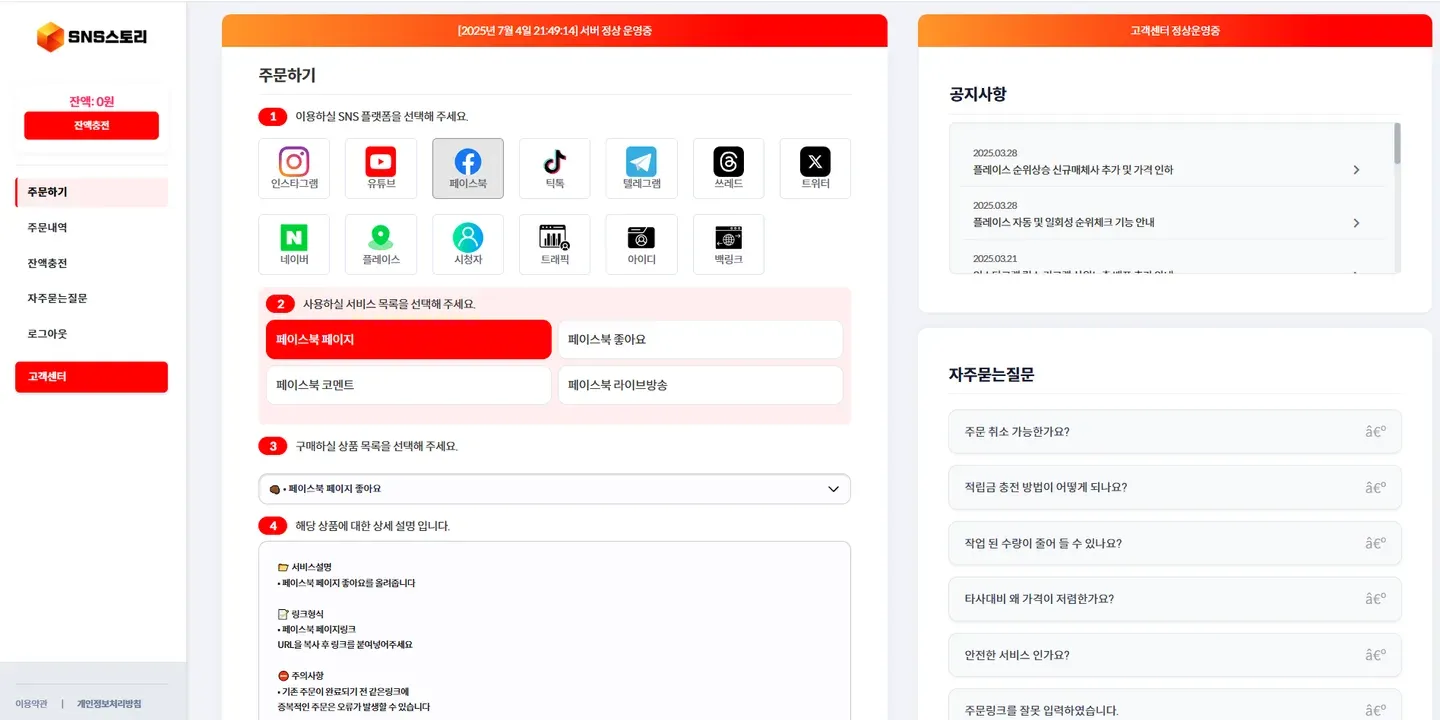
Task: Expand the FAQ 타사대비 왜 가격이 저렴한가요?
Action: pos(1175,599)
